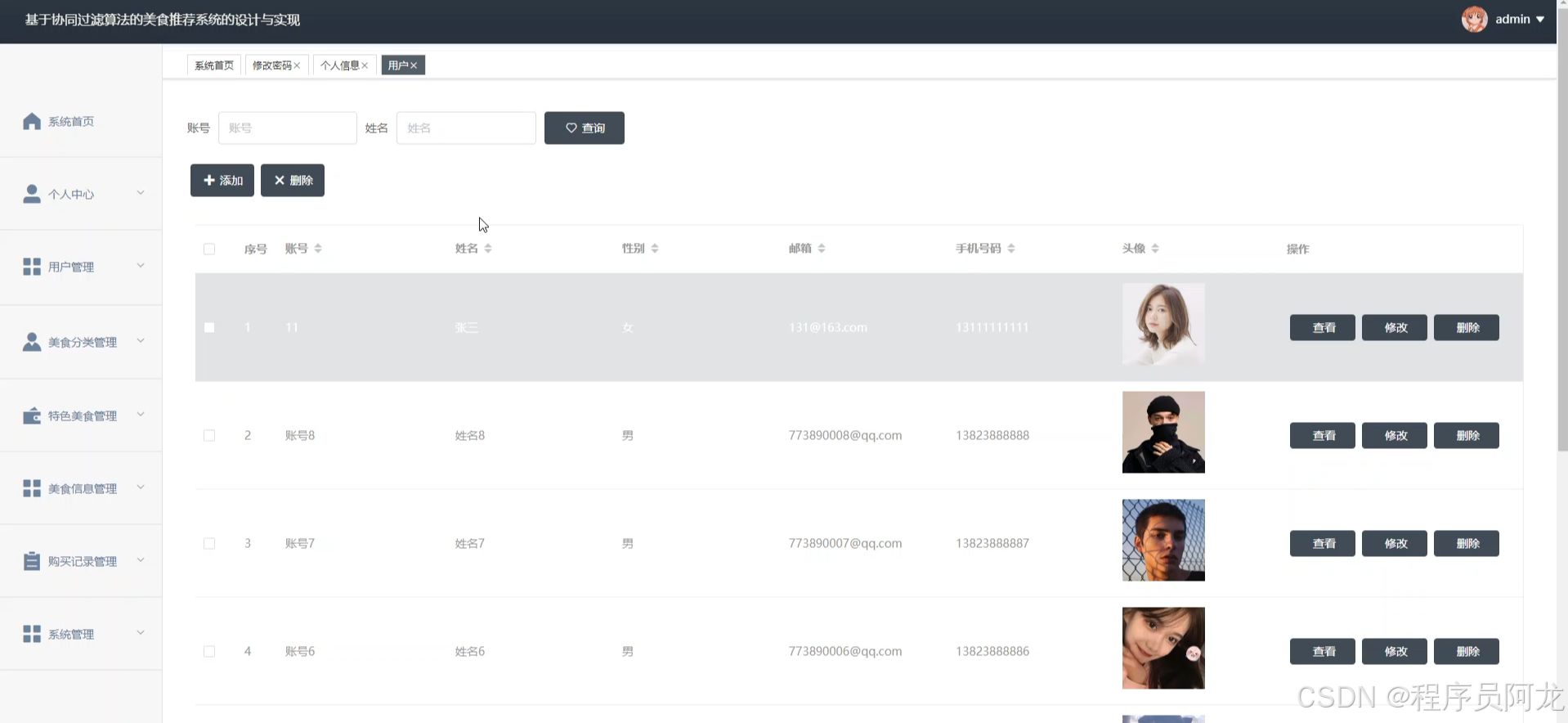Click 删除 for user 账号8
The height and width of the screenshot is (723, 1568).
1467,435
